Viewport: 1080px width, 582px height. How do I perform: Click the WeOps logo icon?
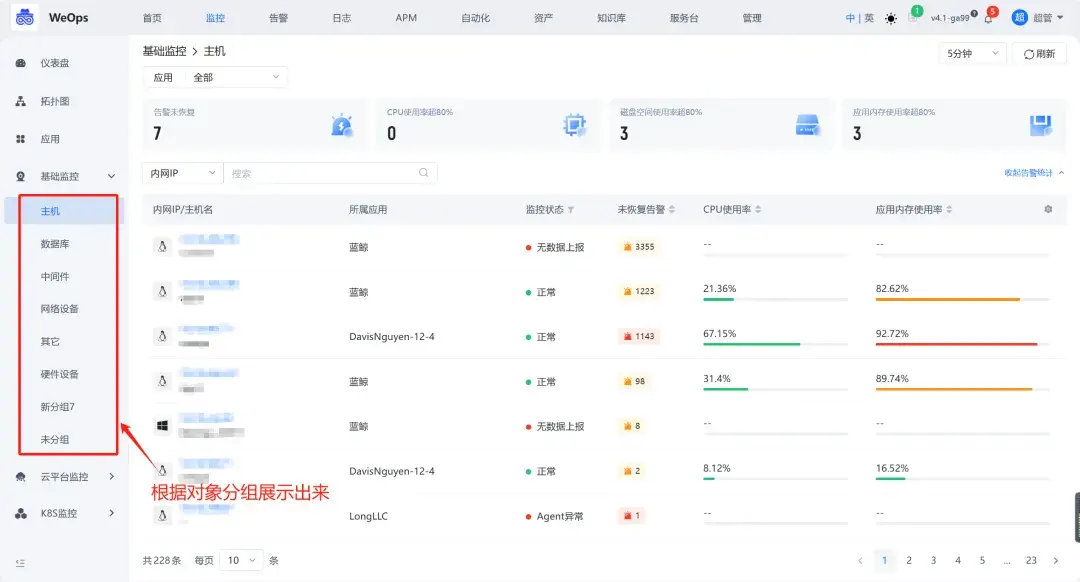[x=25, y=17]
